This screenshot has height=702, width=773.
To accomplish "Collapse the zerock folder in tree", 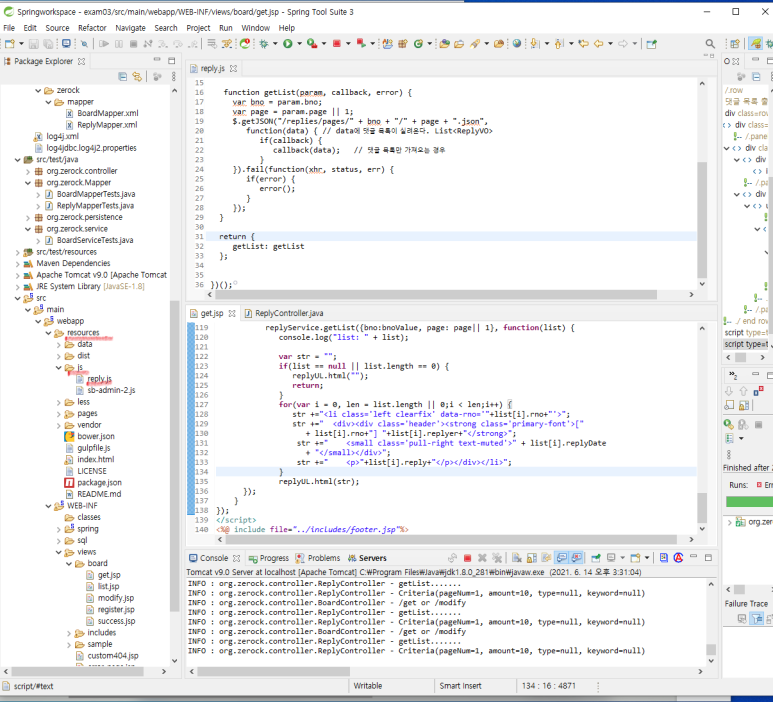I will click(x=38, y=90).
